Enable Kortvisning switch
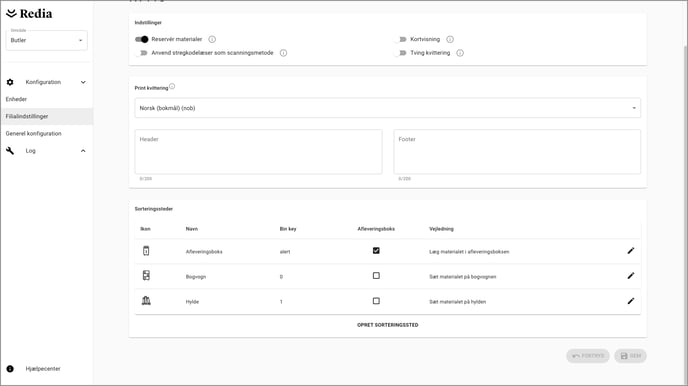 [x=401, y=39]
